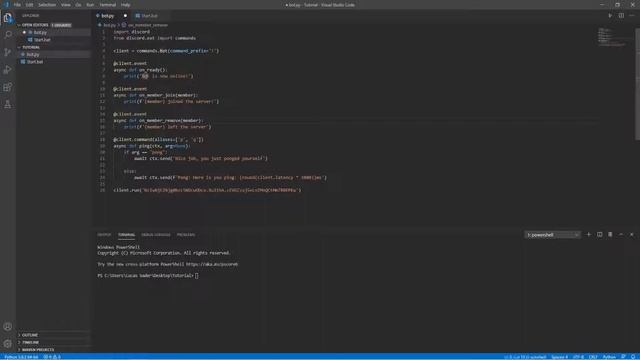The height and width of the screenshot is (360, 640).
Task: Close the terminal panel
Action: point(632,235)
